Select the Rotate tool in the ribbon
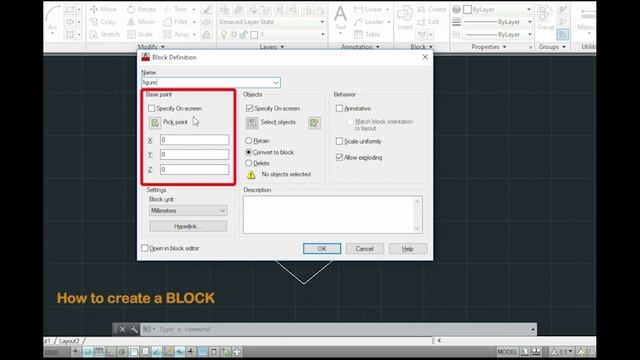Screen dimensions: 640x360 pyautogui.click(x=141, y=9)
